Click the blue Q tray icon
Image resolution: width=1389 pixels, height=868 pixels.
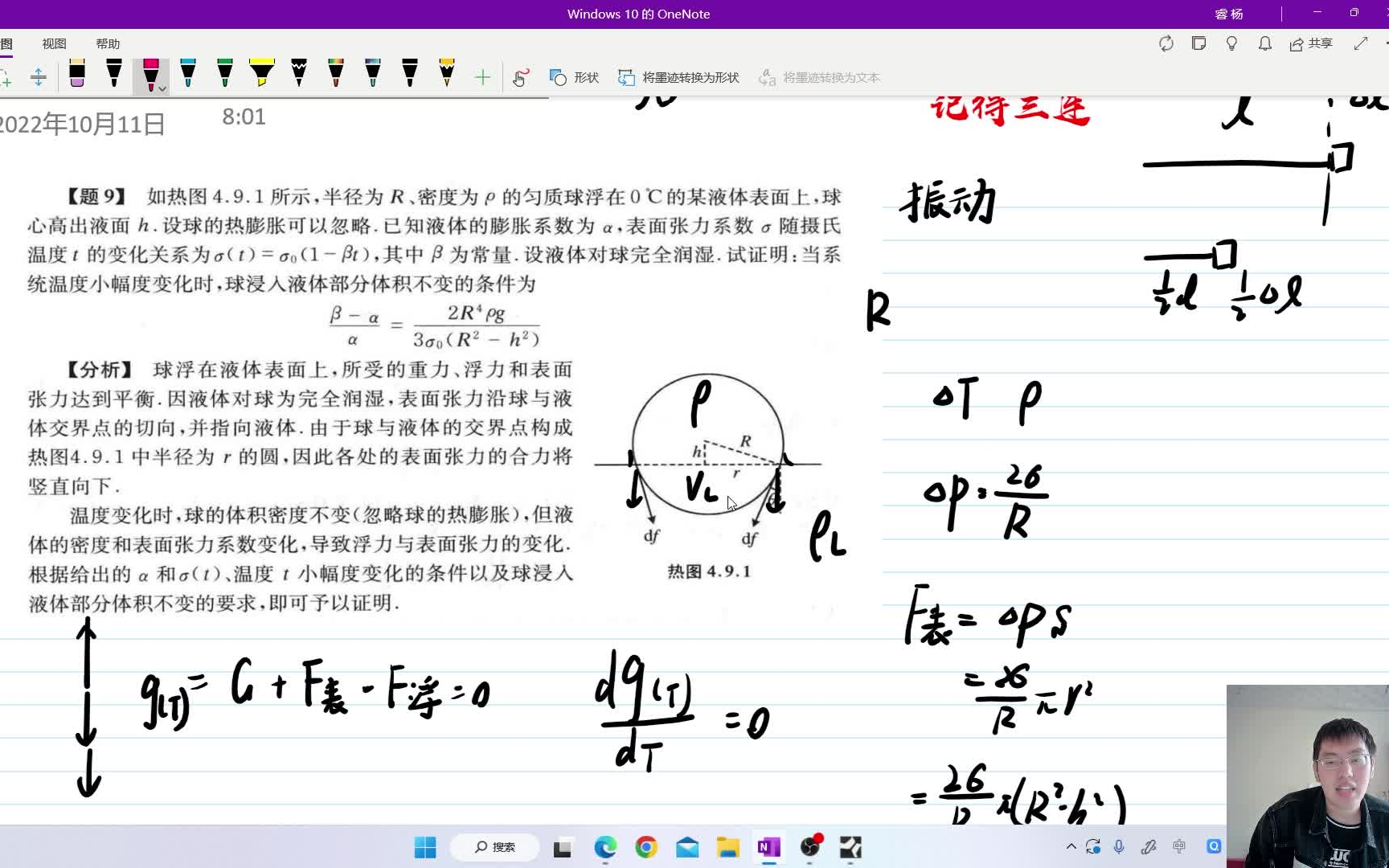(1214, 846)
